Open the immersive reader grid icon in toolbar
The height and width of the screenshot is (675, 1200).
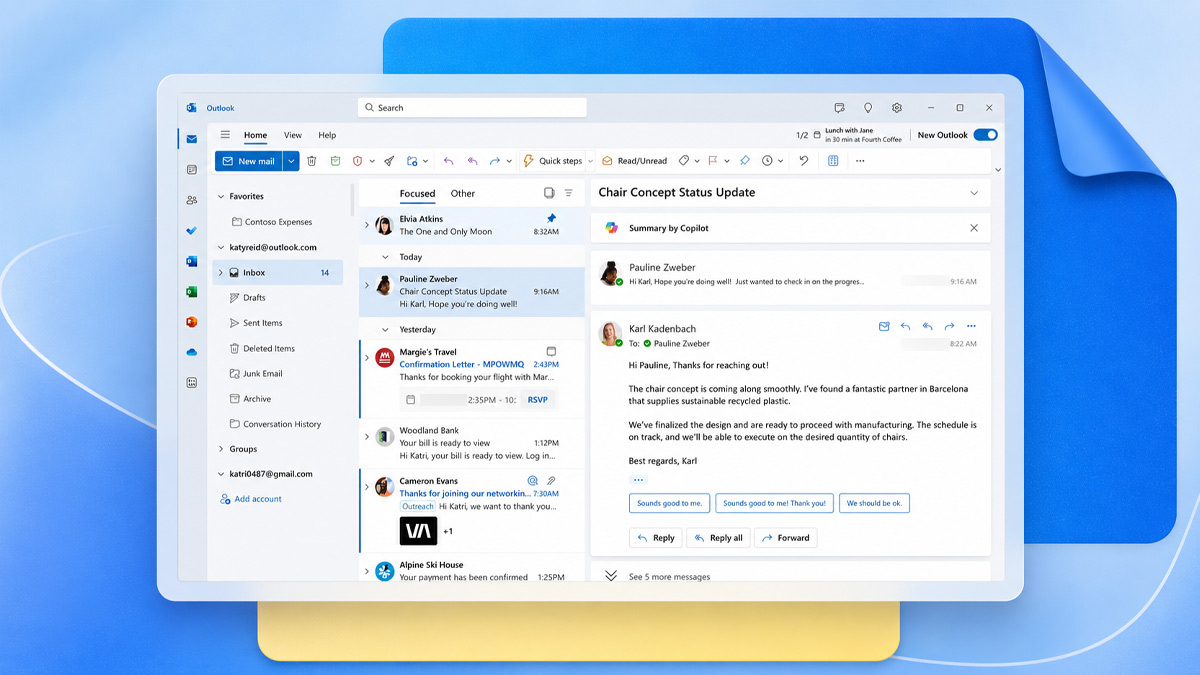[833, 161]
